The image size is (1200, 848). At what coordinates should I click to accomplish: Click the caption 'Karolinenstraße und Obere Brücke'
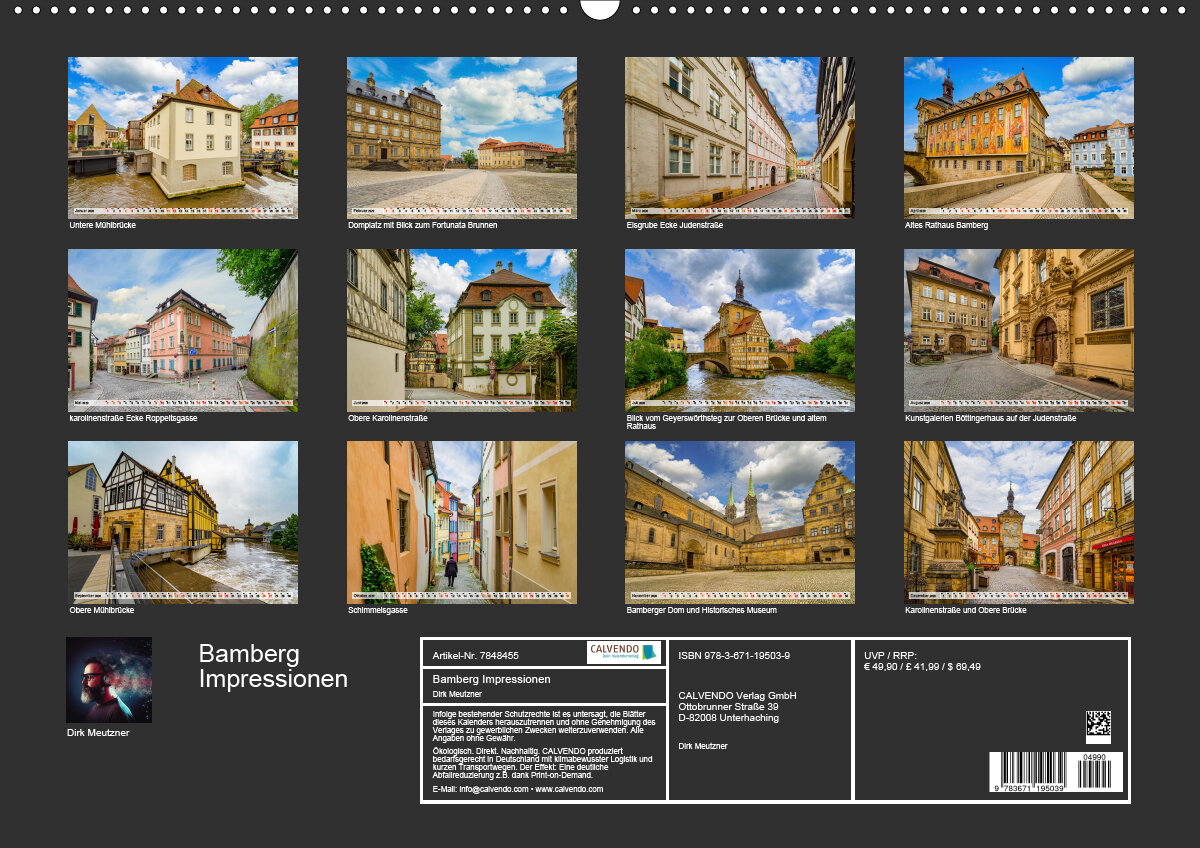(x=966, y=609)
